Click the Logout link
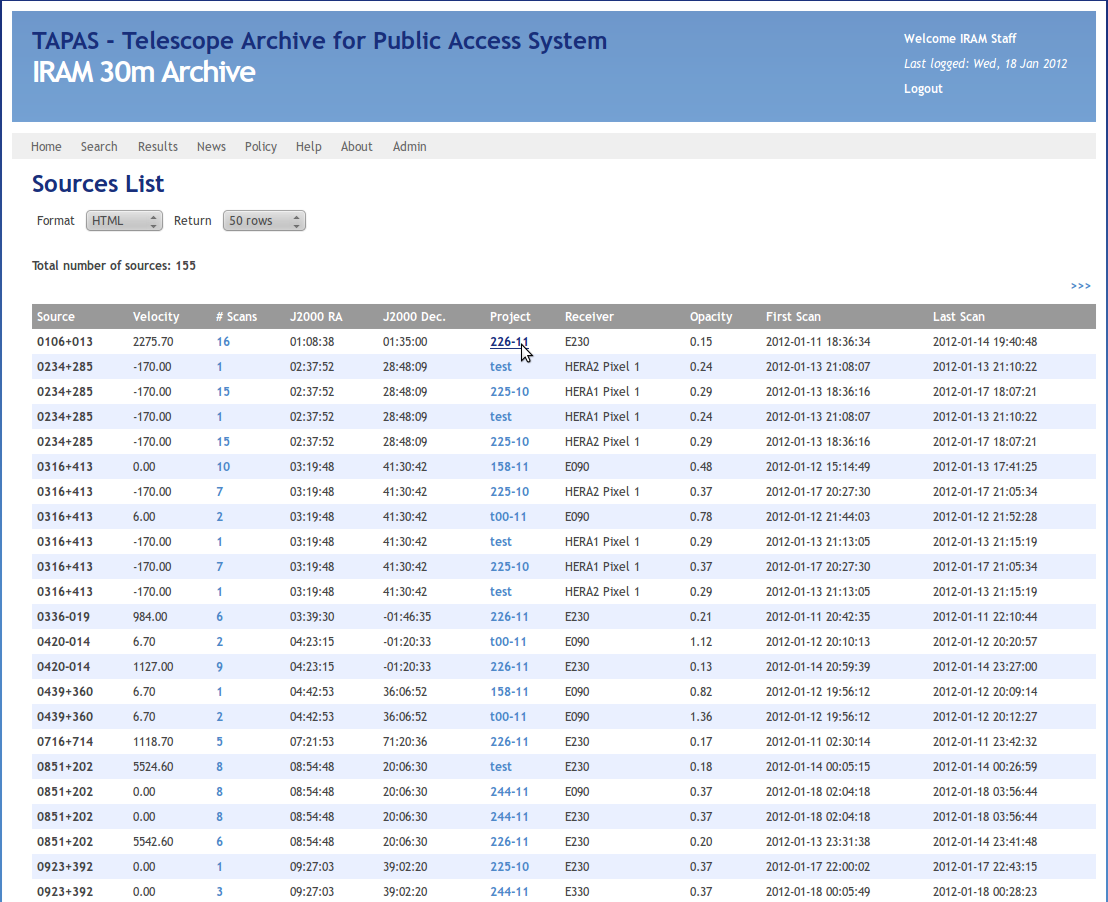This screenshot has width=1108, height=902. (x=923, y=89)
